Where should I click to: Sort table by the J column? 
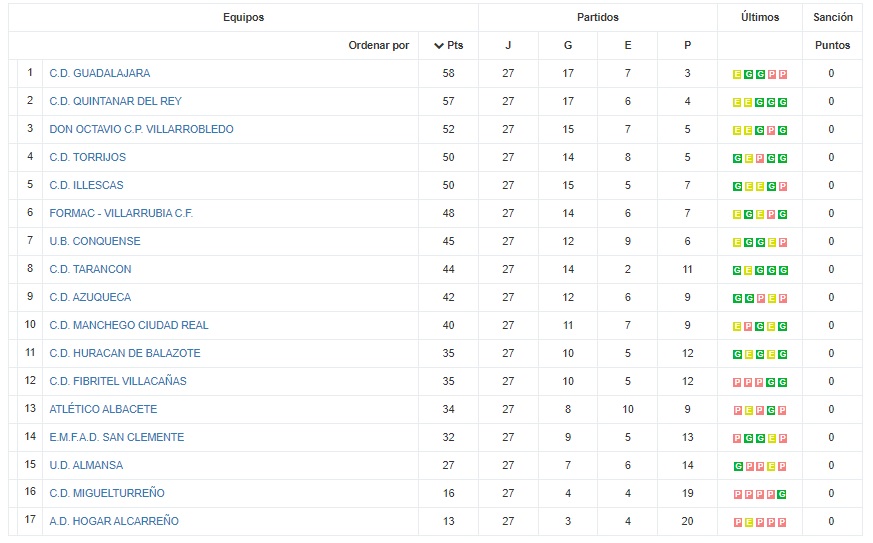[x=508, y=45]
